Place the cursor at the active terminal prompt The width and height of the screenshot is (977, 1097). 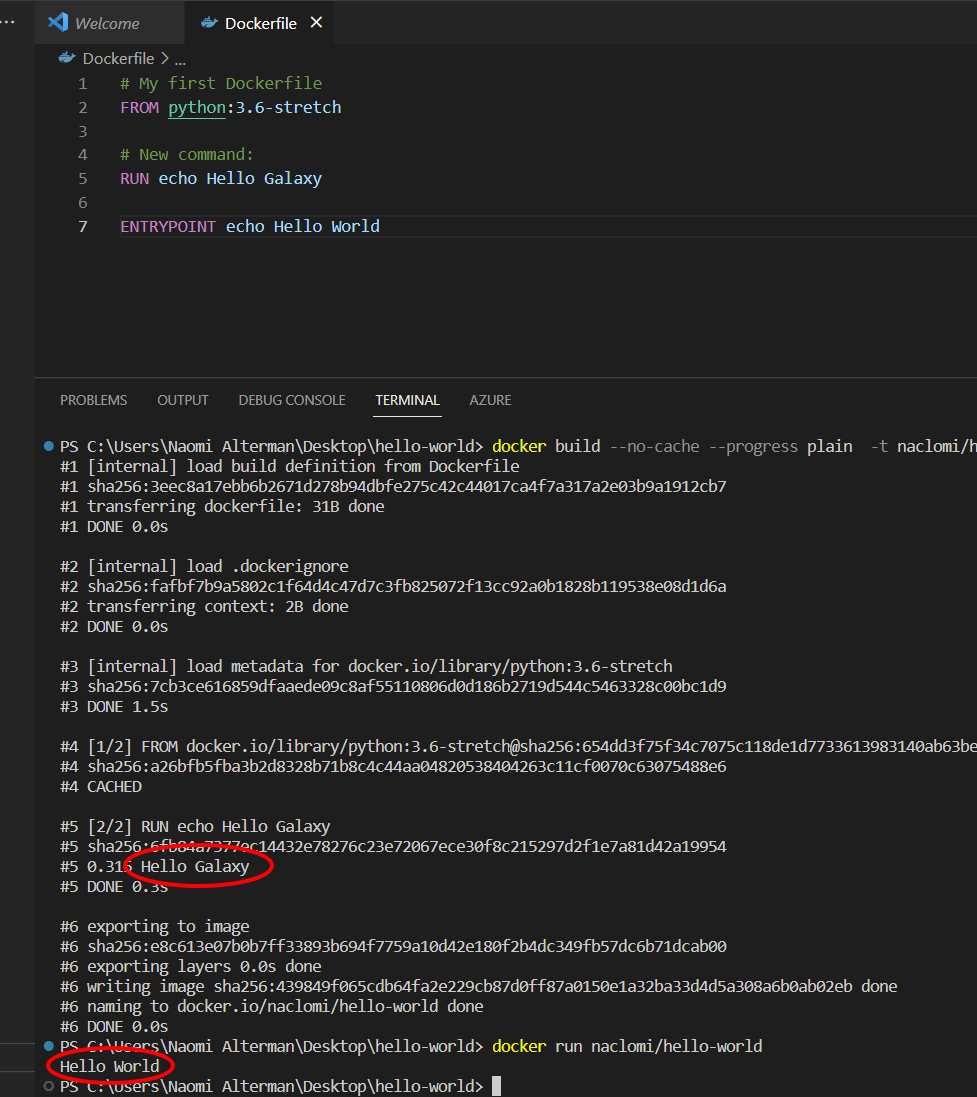coord(494,1086)
